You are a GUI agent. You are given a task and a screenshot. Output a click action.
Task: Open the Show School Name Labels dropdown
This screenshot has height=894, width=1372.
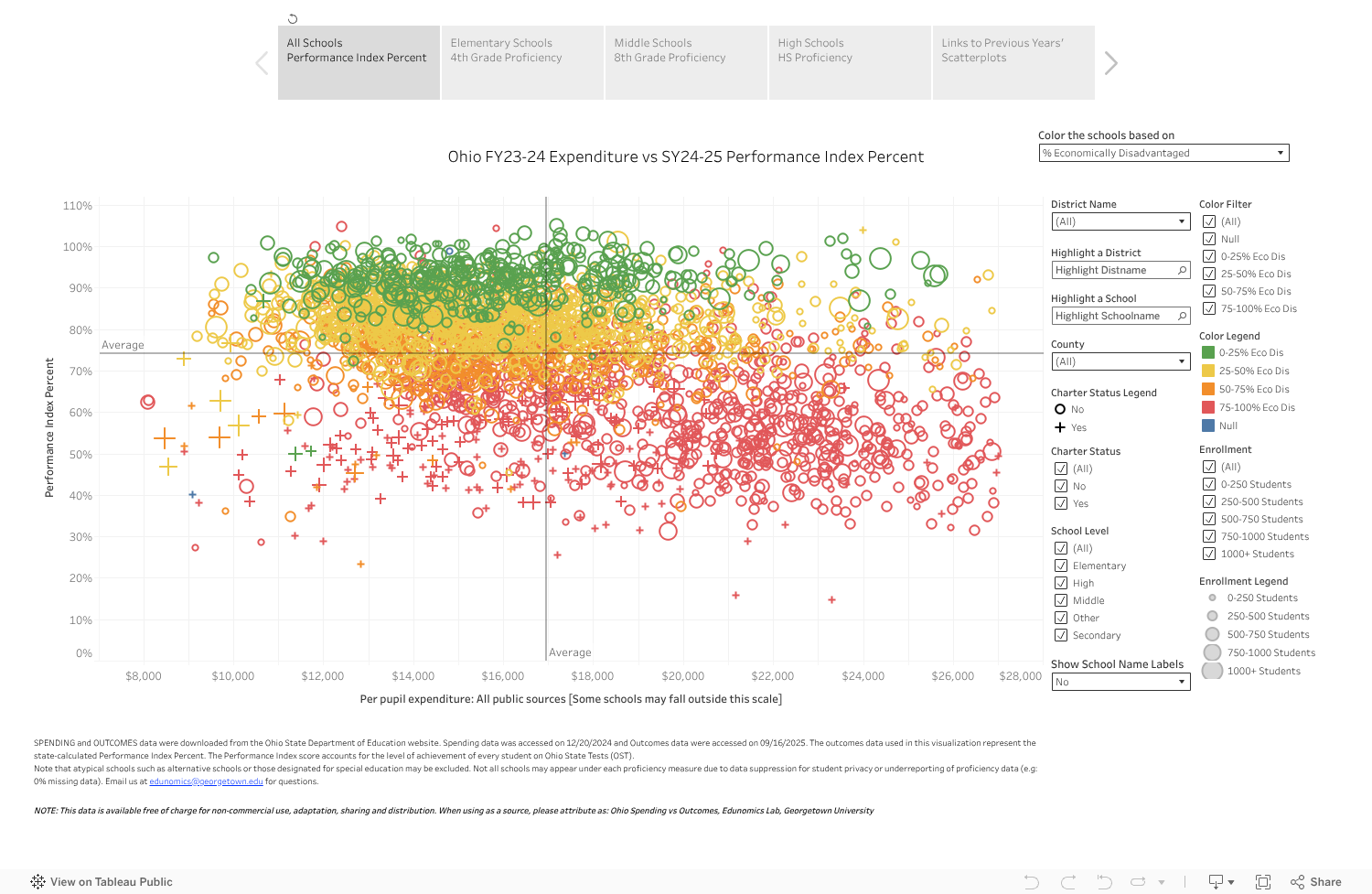(1180, 681)
